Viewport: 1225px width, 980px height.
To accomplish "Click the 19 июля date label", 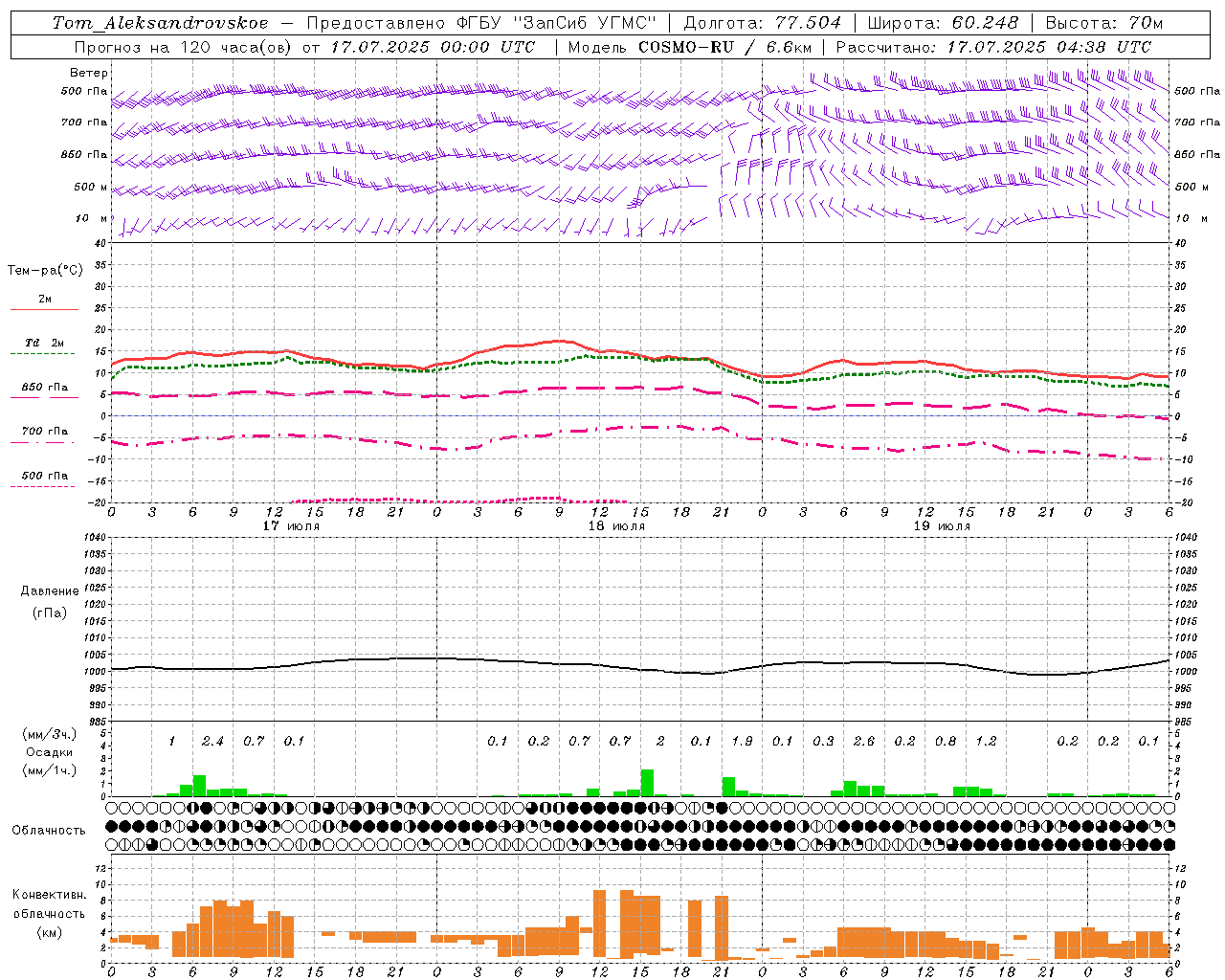I will pyautogui.click(x=942, y=525).
